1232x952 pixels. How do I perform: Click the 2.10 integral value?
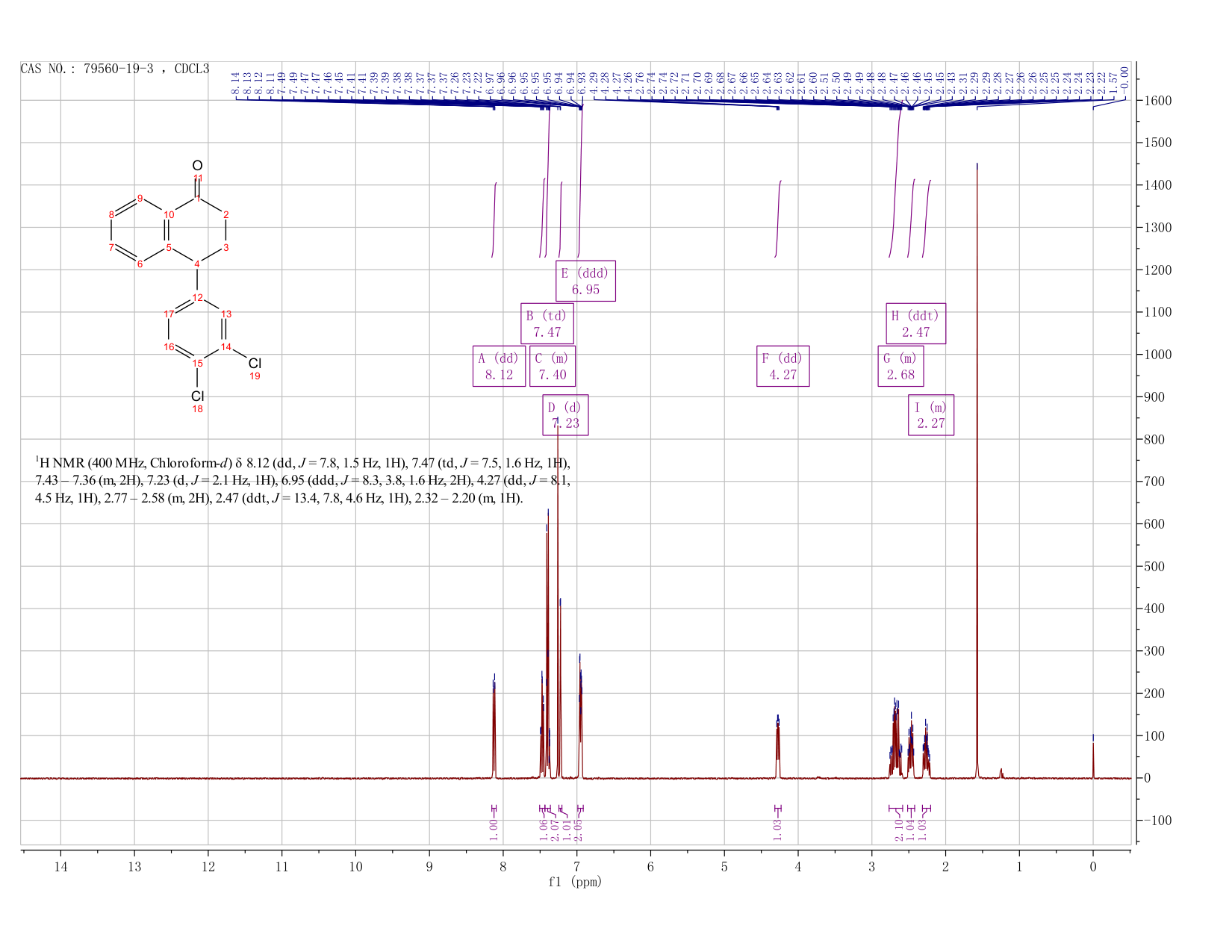(x=899, y=829)
